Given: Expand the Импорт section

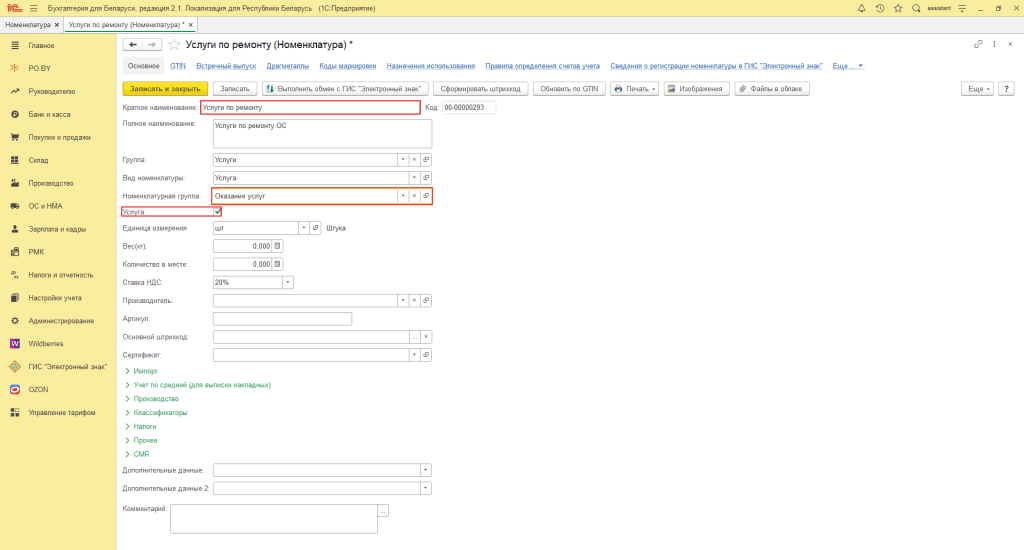Looking at the screenshot, I should 145,371.
